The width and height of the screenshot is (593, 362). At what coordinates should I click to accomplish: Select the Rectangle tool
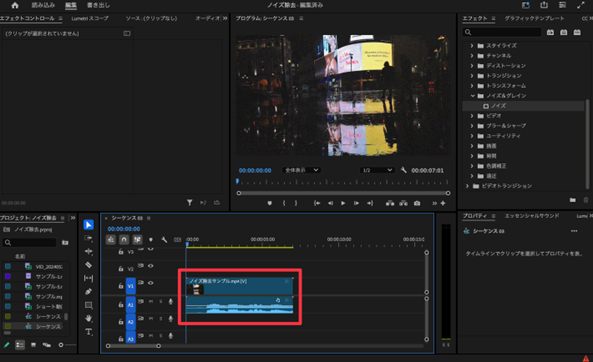pos(88,305)
